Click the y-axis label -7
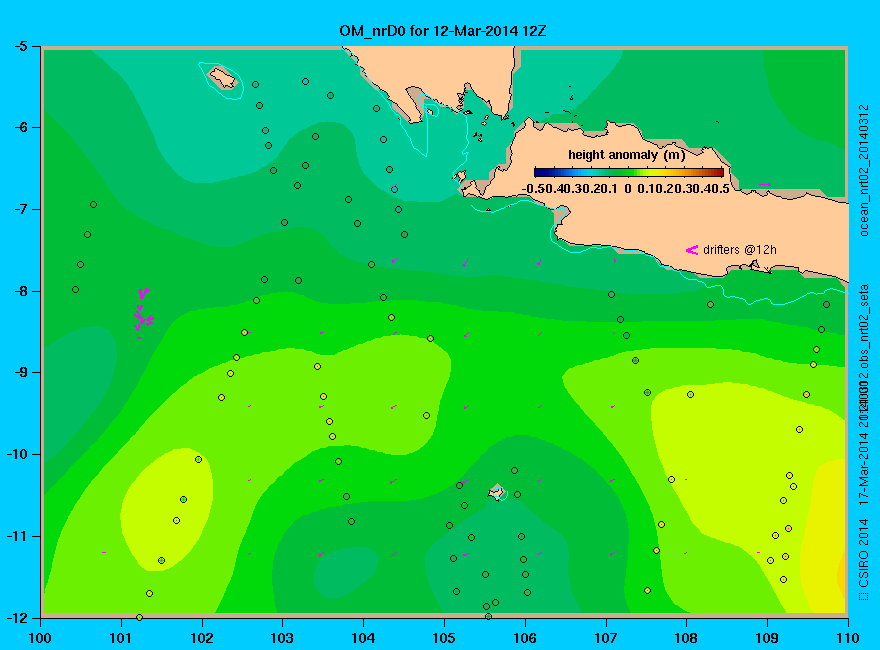Viewport: 880px width, 650px height. (20, 209)
